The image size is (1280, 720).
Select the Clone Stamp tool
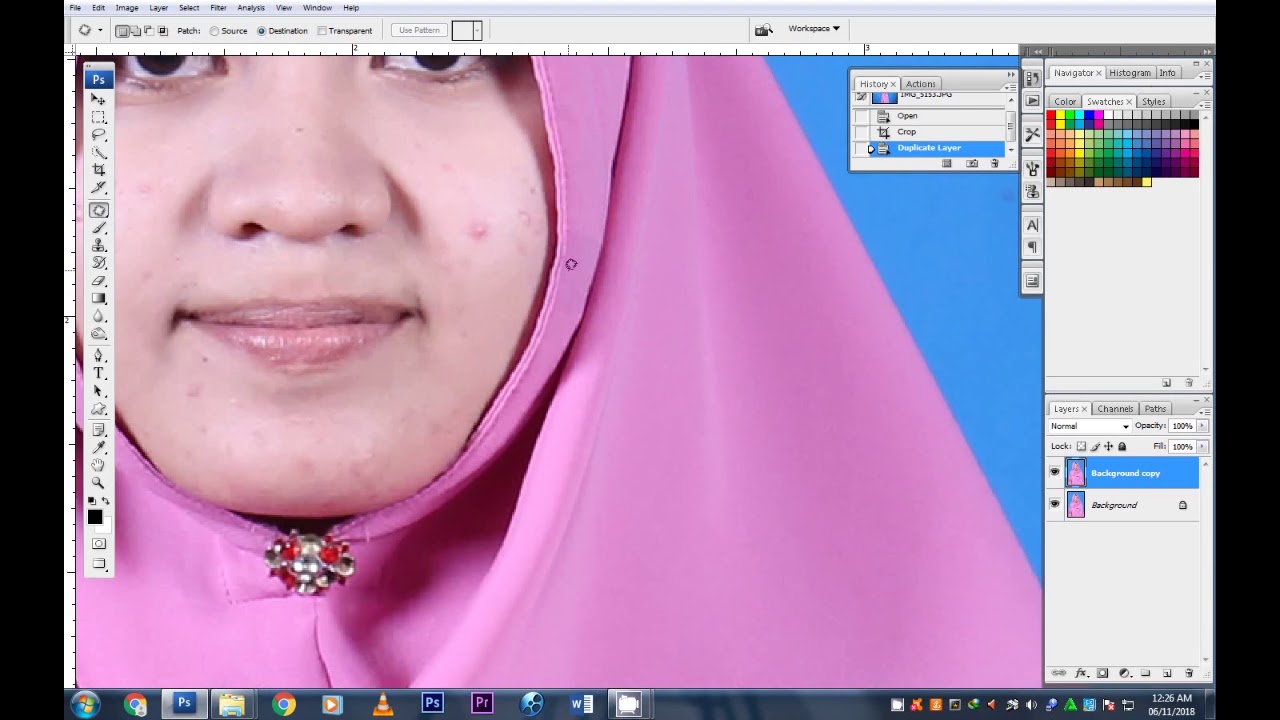[98, 245]
